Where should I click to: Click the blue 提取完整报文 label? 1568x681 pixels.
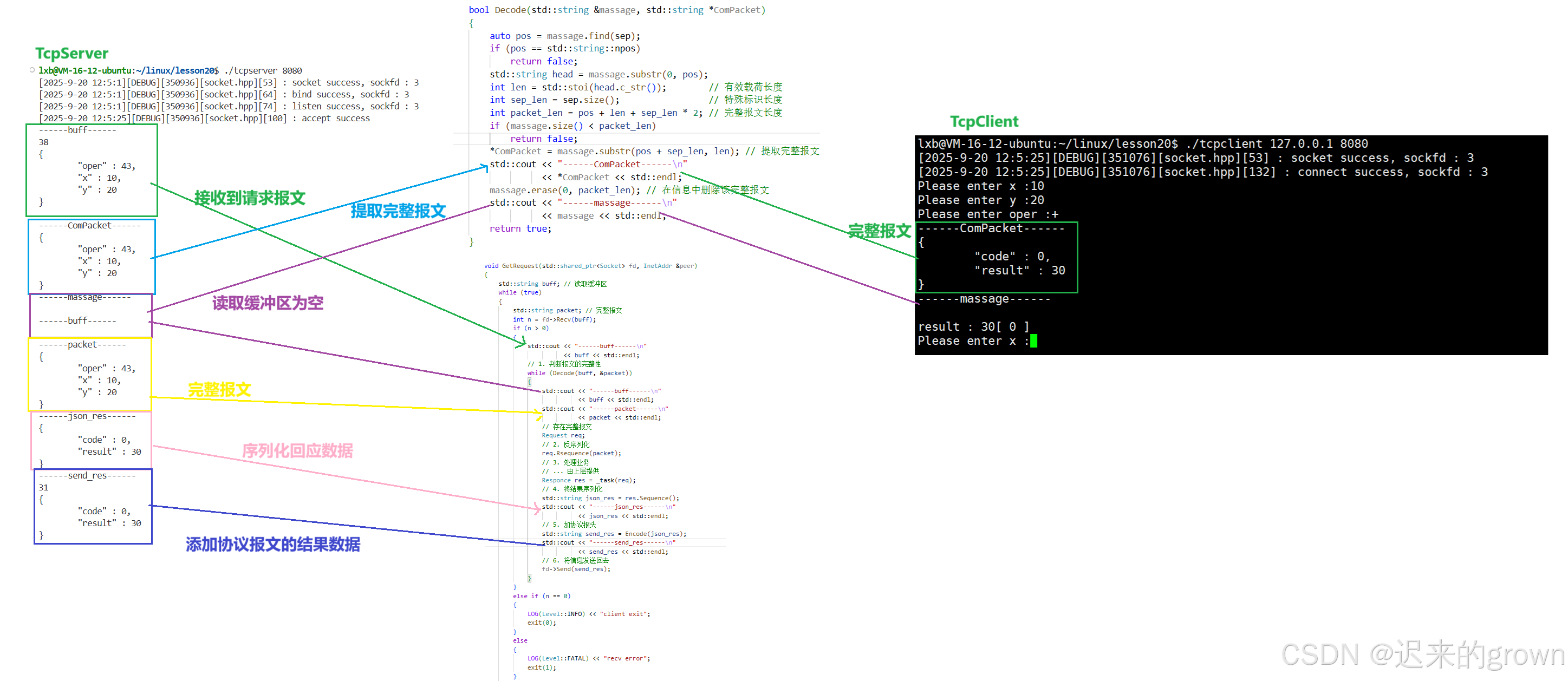click(398, 211)
